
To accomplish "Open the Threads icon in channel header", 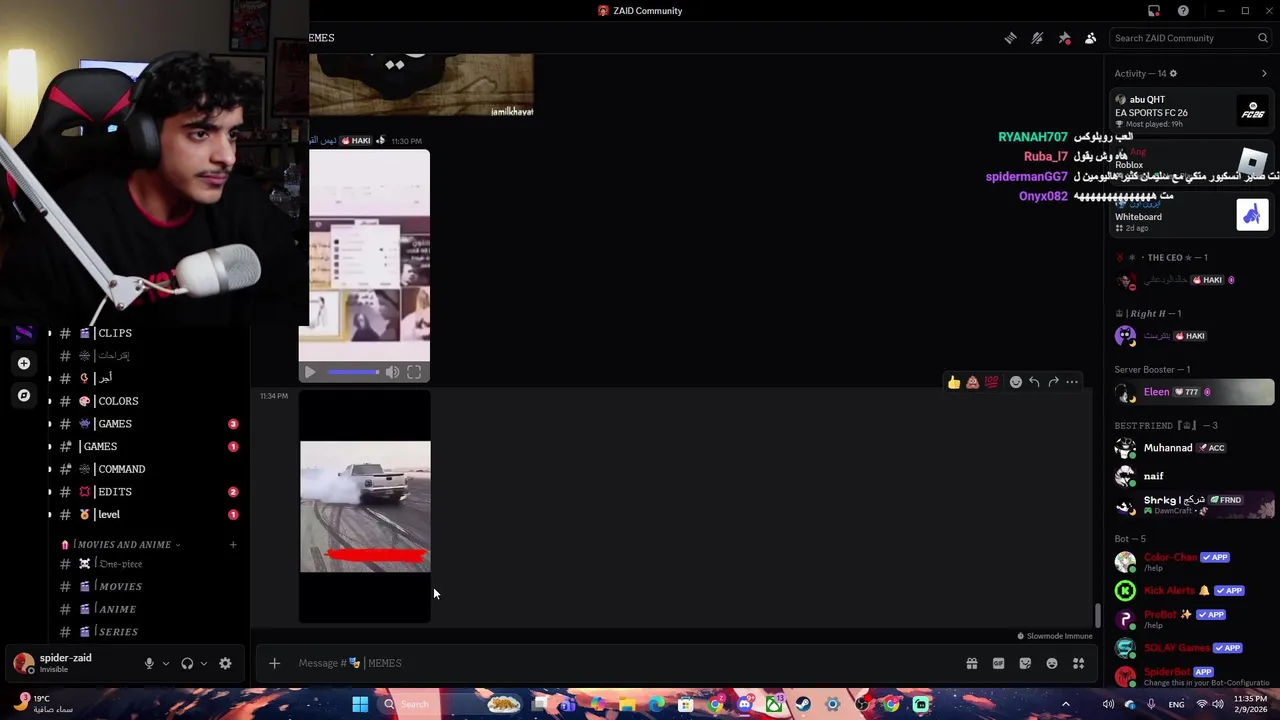I will click(1011, 38).
